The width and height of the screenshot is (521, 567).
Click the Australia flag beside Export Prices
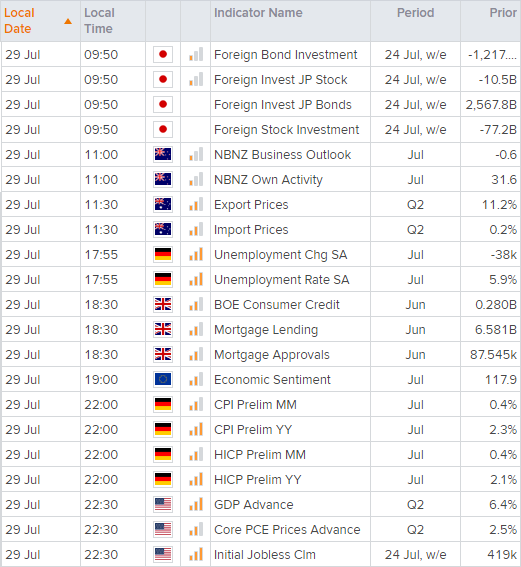click(163, 204)
